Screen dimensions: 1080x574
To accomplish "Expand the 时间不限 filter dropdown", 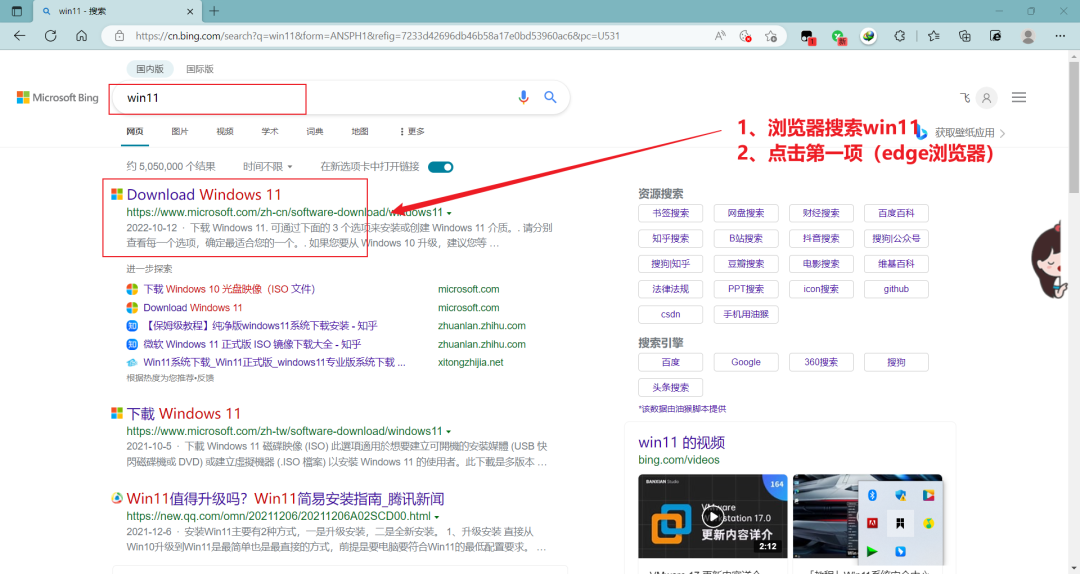I will [x=268, y=167].
